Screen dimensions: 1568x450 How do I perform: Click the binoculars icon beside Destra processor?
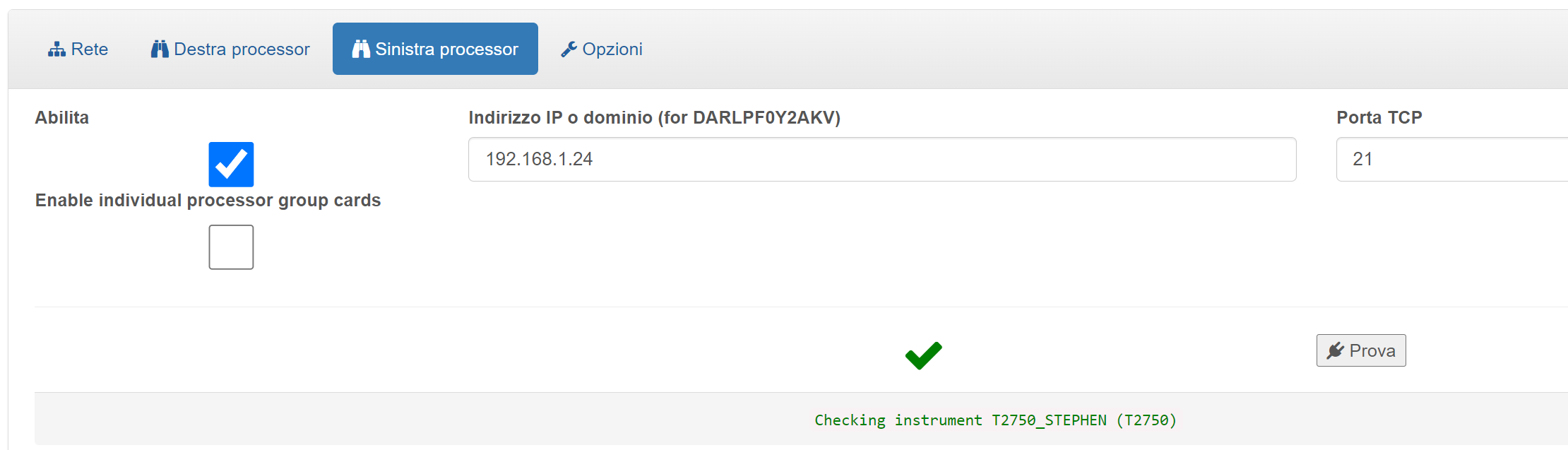160,49
